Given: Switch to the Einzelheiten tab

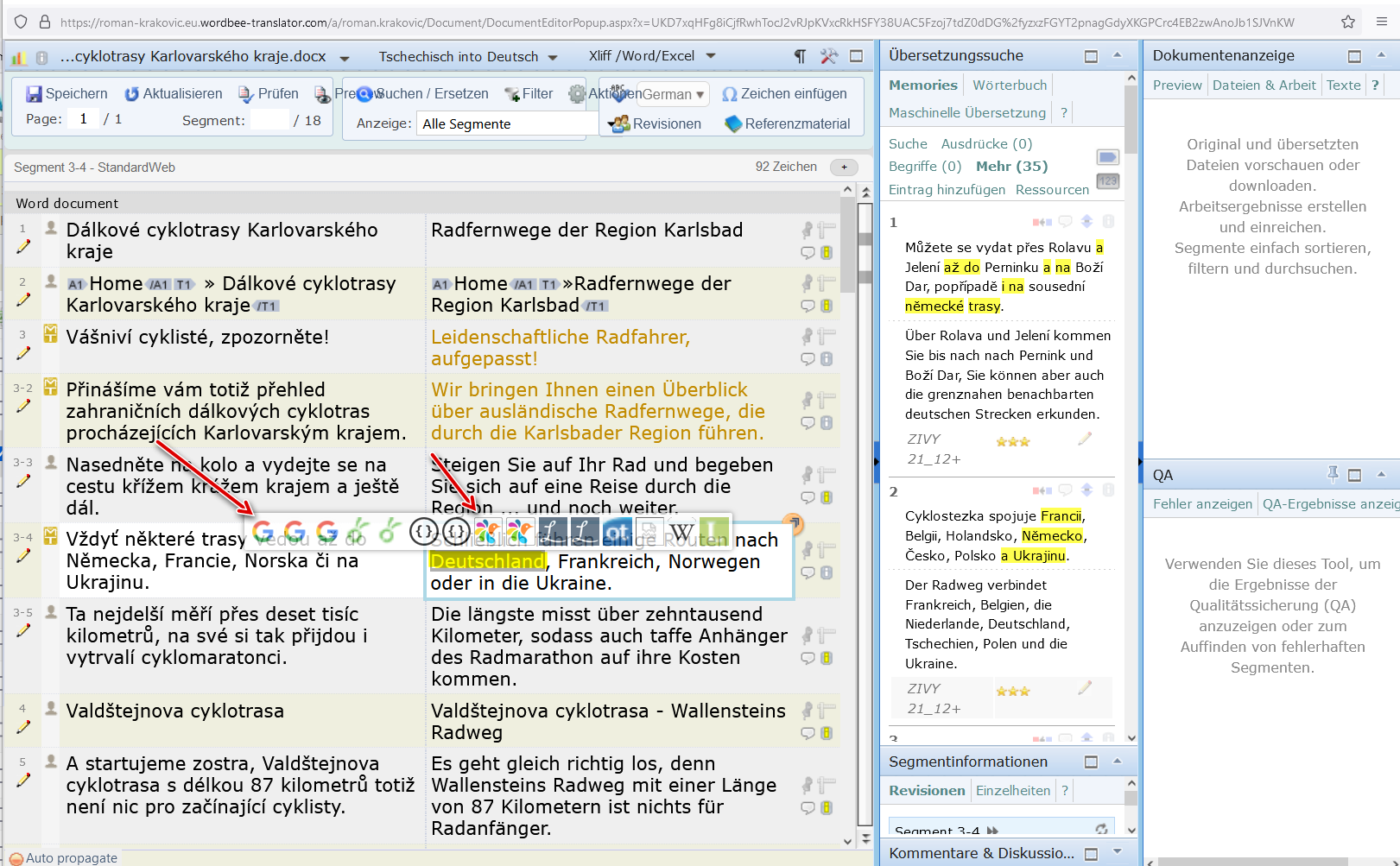Looking at the screenshot, I should 1013,791.
